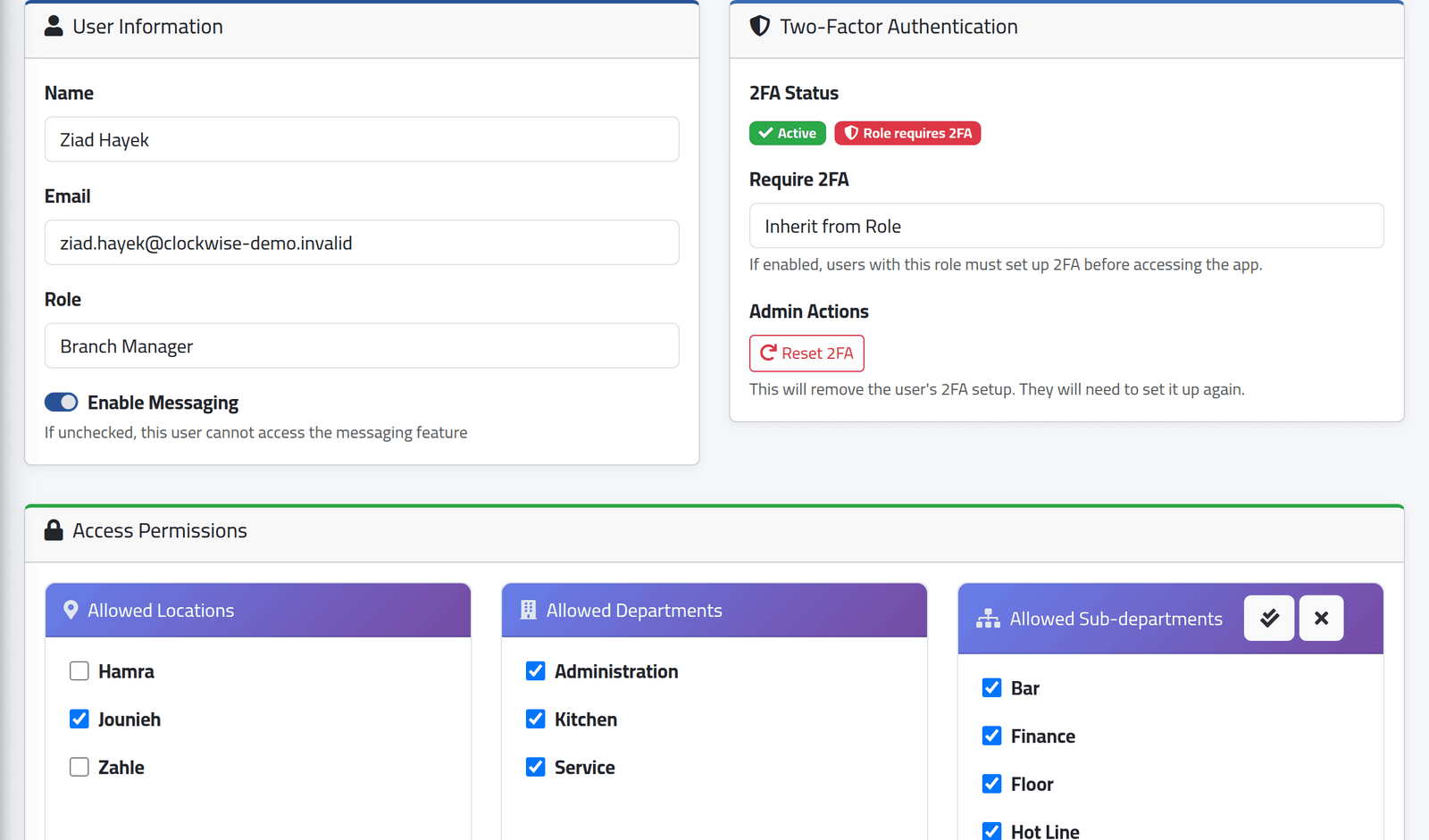Click the Name field with Ziad Hayek
Image resolution: width=1429 pixels, height=840 pixels.
[362, 139]
